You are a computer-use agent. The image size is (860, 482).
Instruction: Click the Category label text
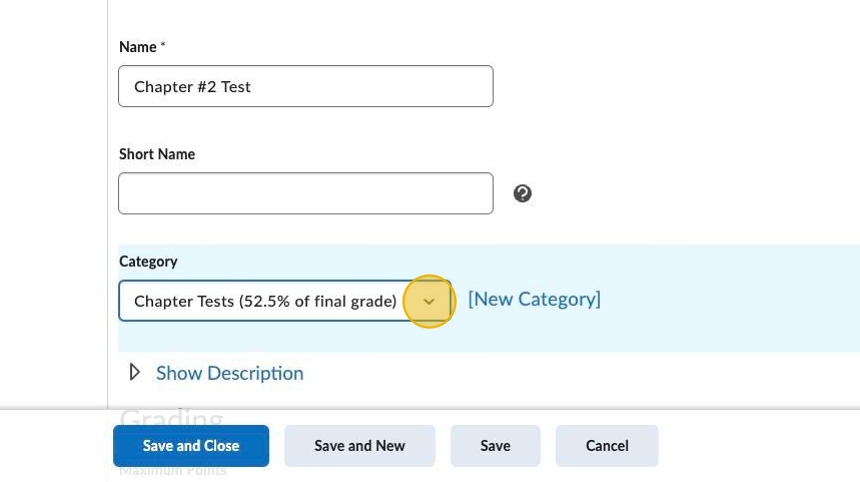click(x=148, y=262)
